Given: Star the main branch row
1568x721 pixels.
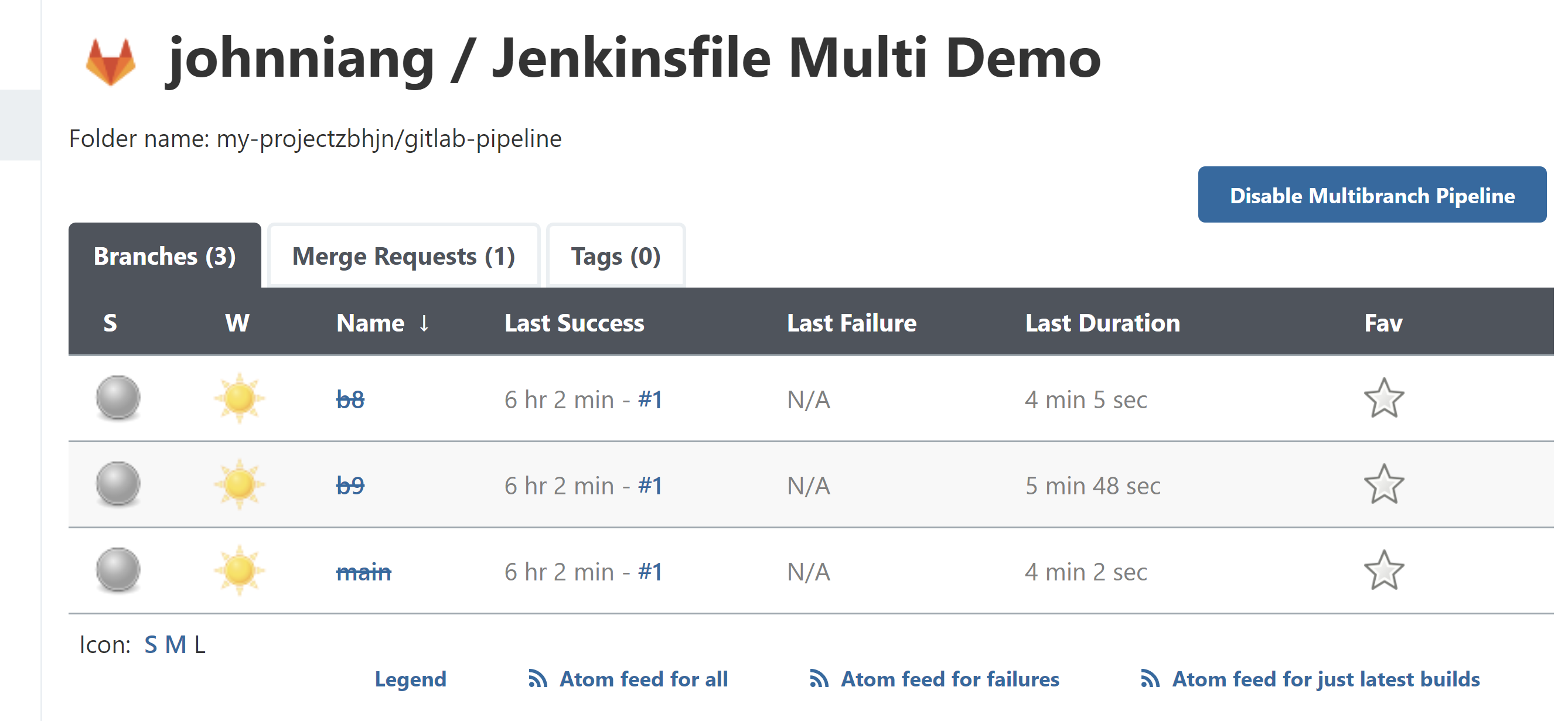Looking at the screenshot, I should 1384,570.
